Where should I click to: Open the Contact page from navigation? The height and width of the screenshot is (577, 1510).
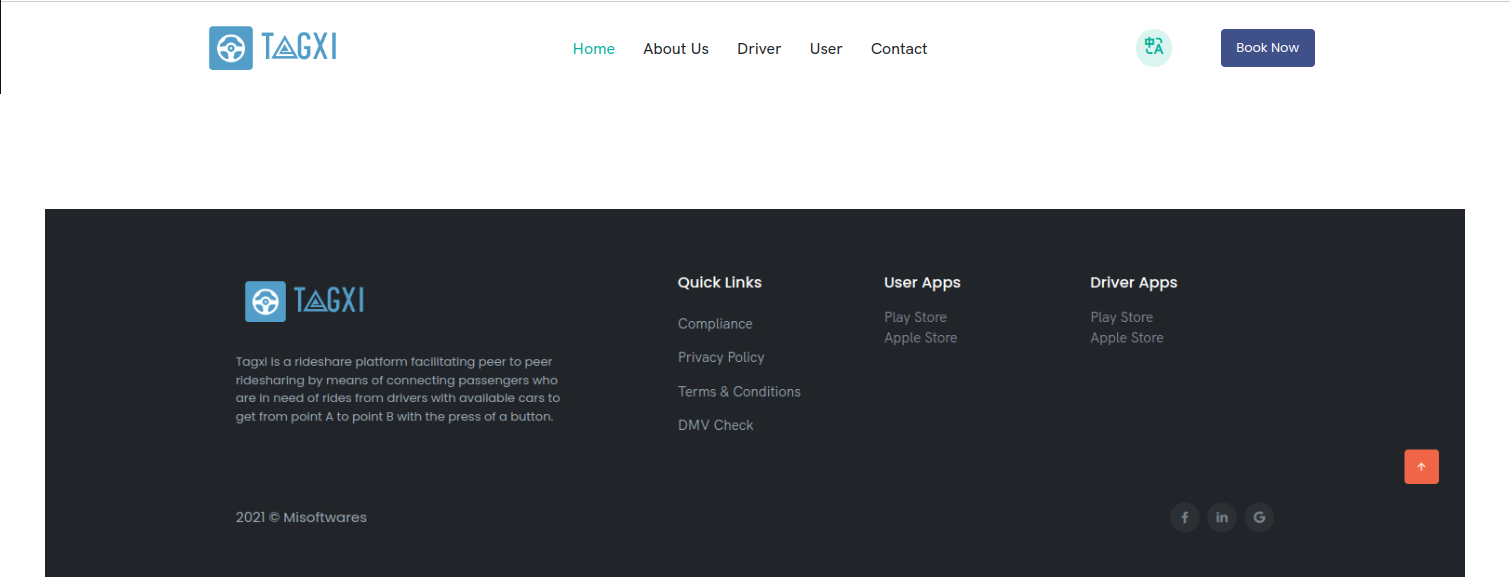(x=899, y=49)
